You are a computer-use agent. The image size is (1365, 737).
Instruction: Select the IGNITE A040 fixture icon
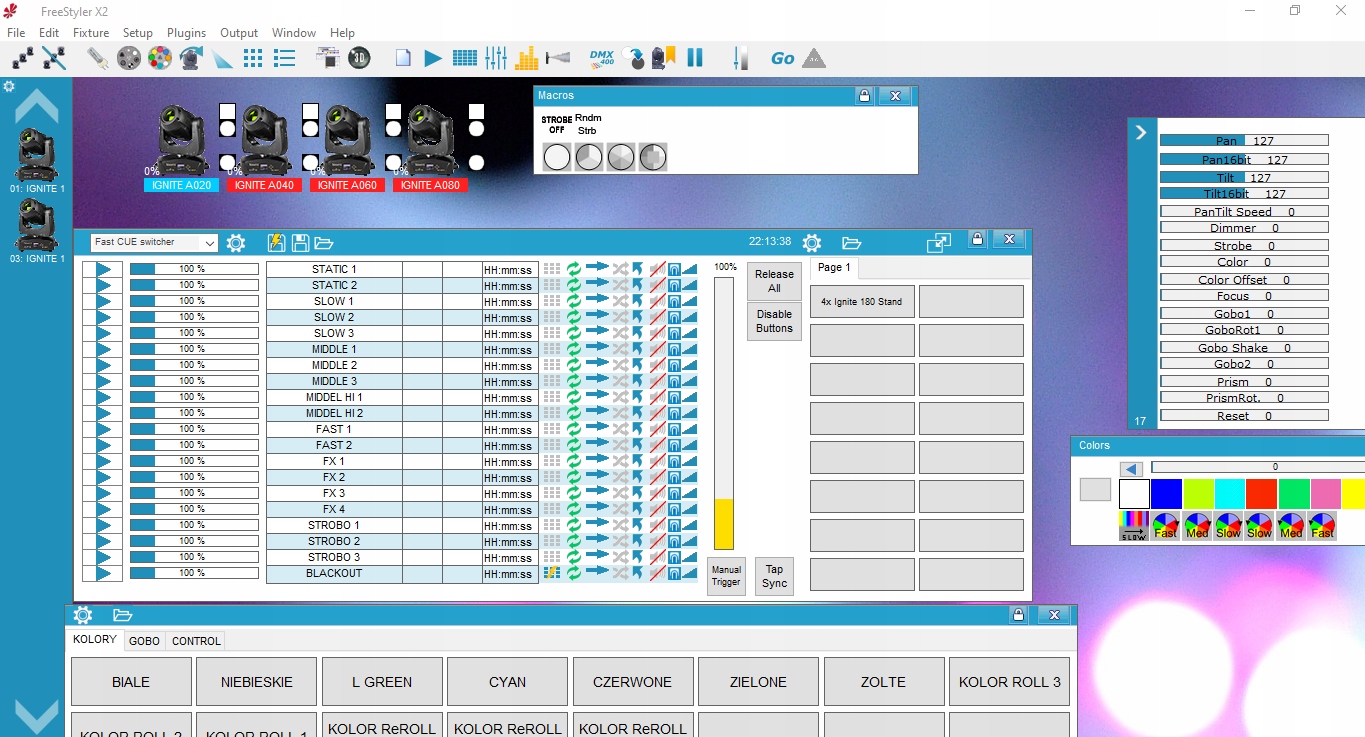click(x=265, y=140)
